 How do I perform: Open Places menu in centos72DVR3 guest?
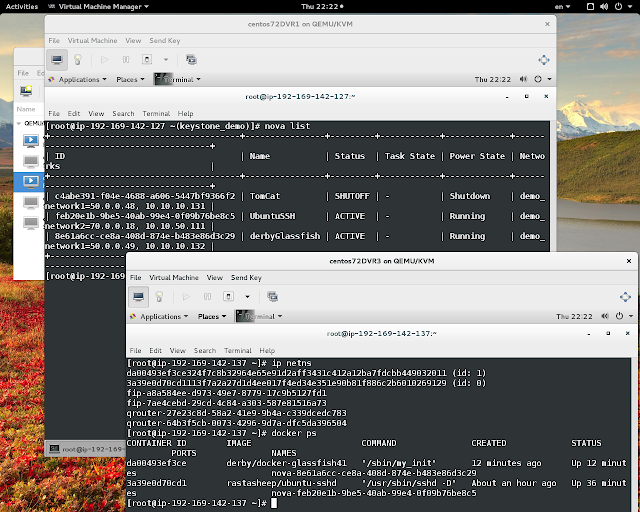click(x=212, y=316)
